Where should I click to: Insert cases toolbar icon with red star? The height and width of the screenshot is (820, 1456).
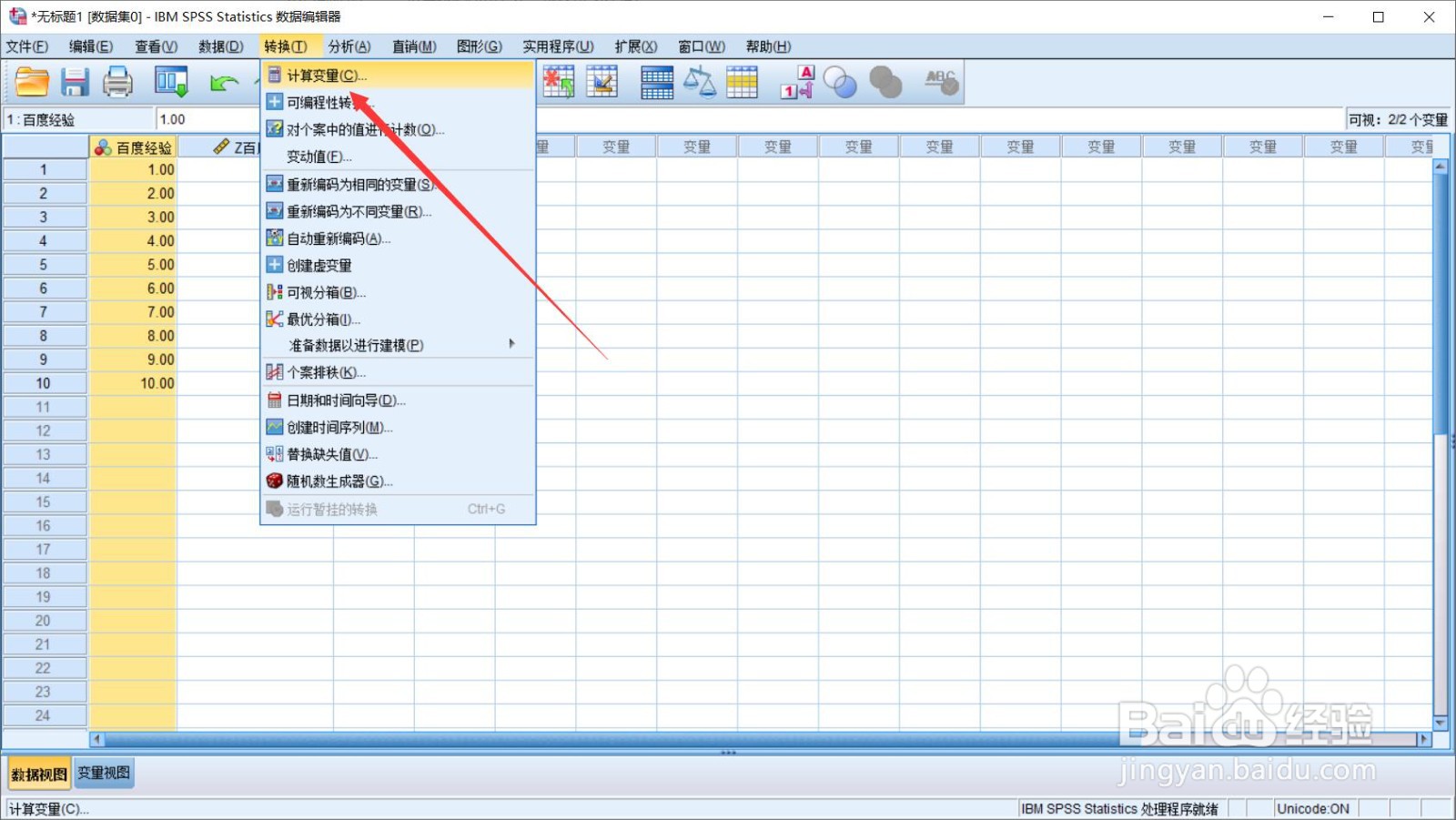coord(558,82)
